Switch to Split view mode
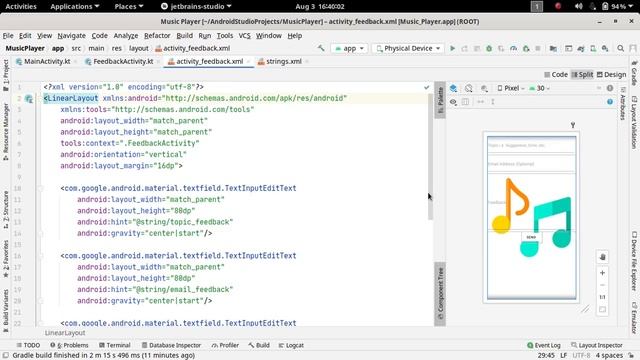Image resolution: width=640 pixels, height=360 pixels. tap(582, 74)
